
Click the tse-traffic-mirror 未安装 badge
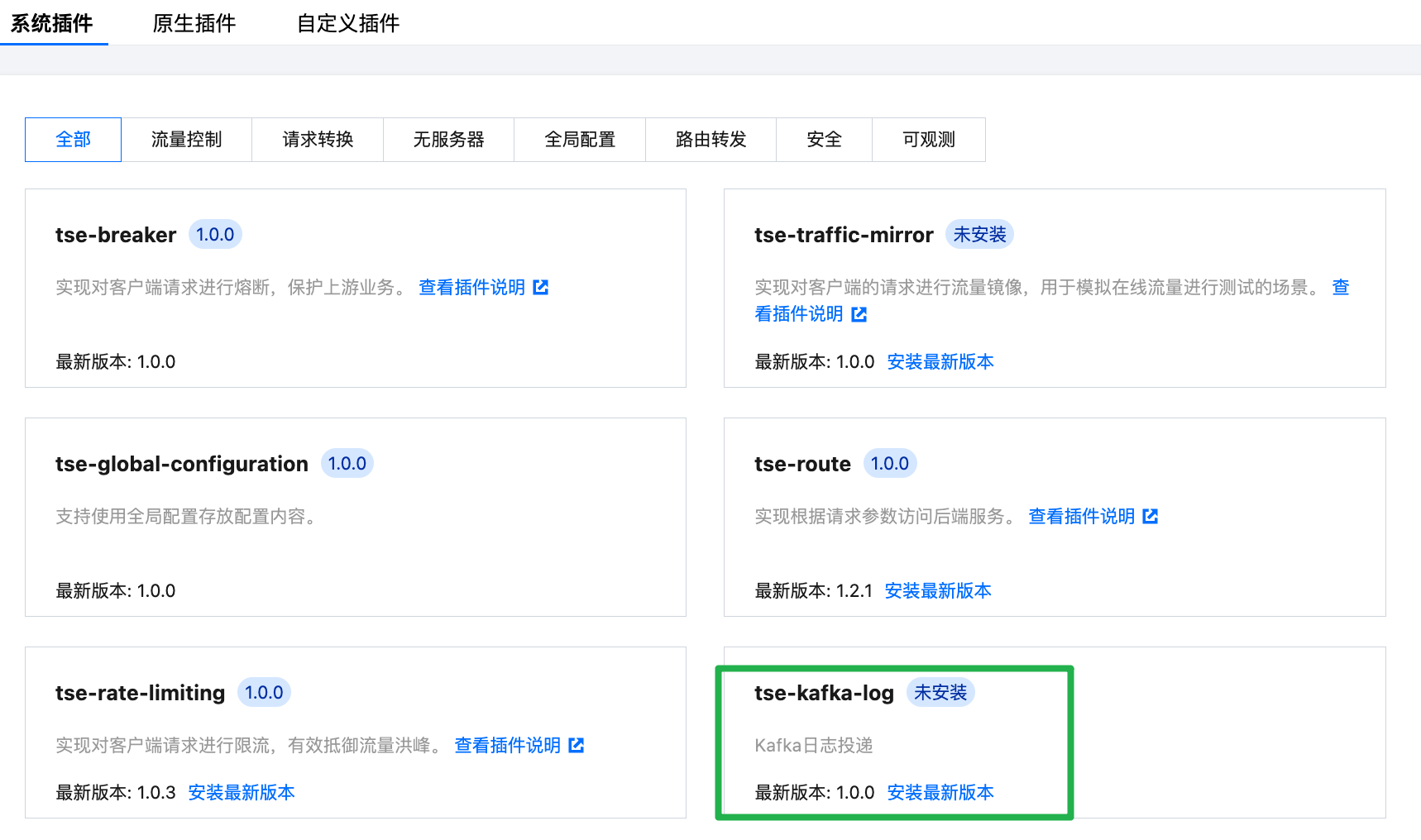979,235
